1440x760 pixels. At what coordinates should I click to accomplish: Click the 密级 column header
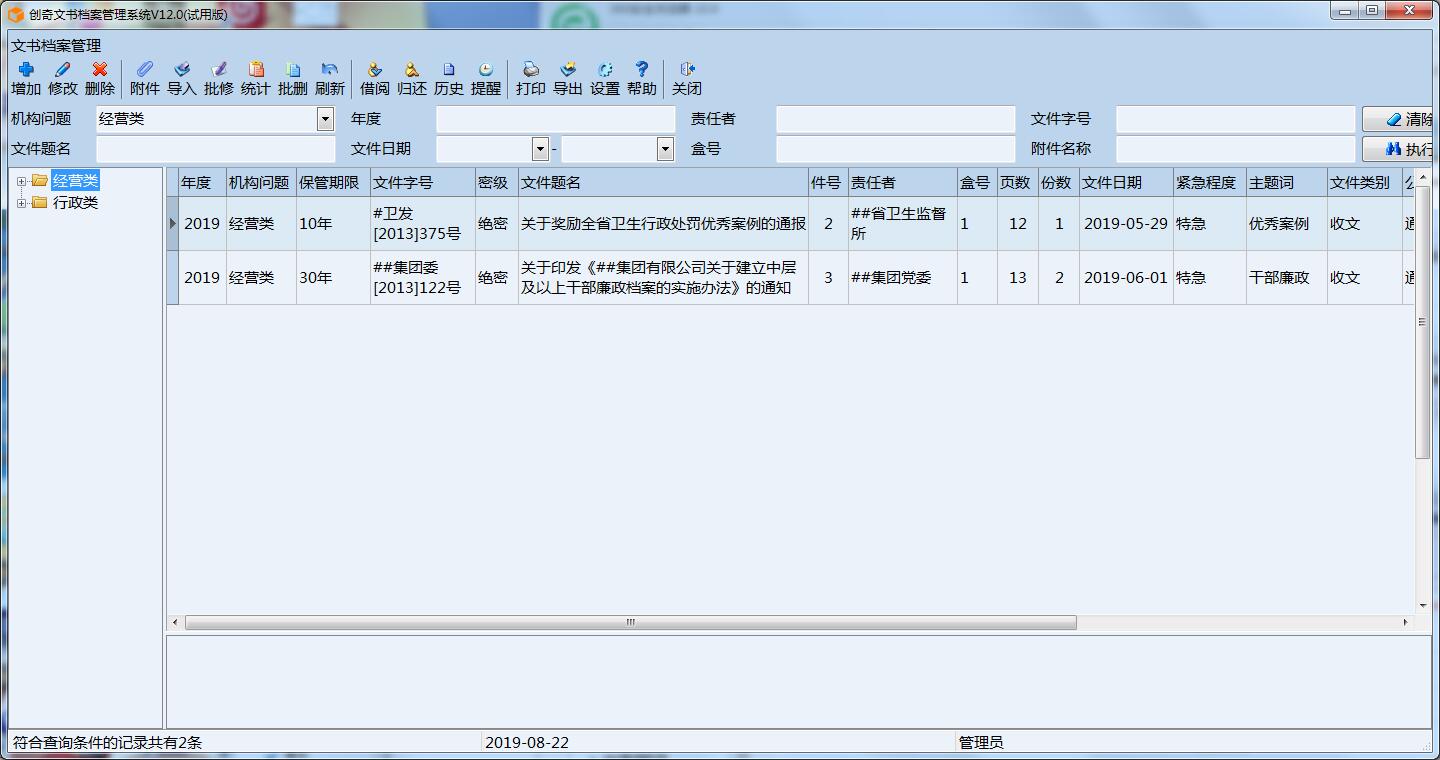coord(496,183)
